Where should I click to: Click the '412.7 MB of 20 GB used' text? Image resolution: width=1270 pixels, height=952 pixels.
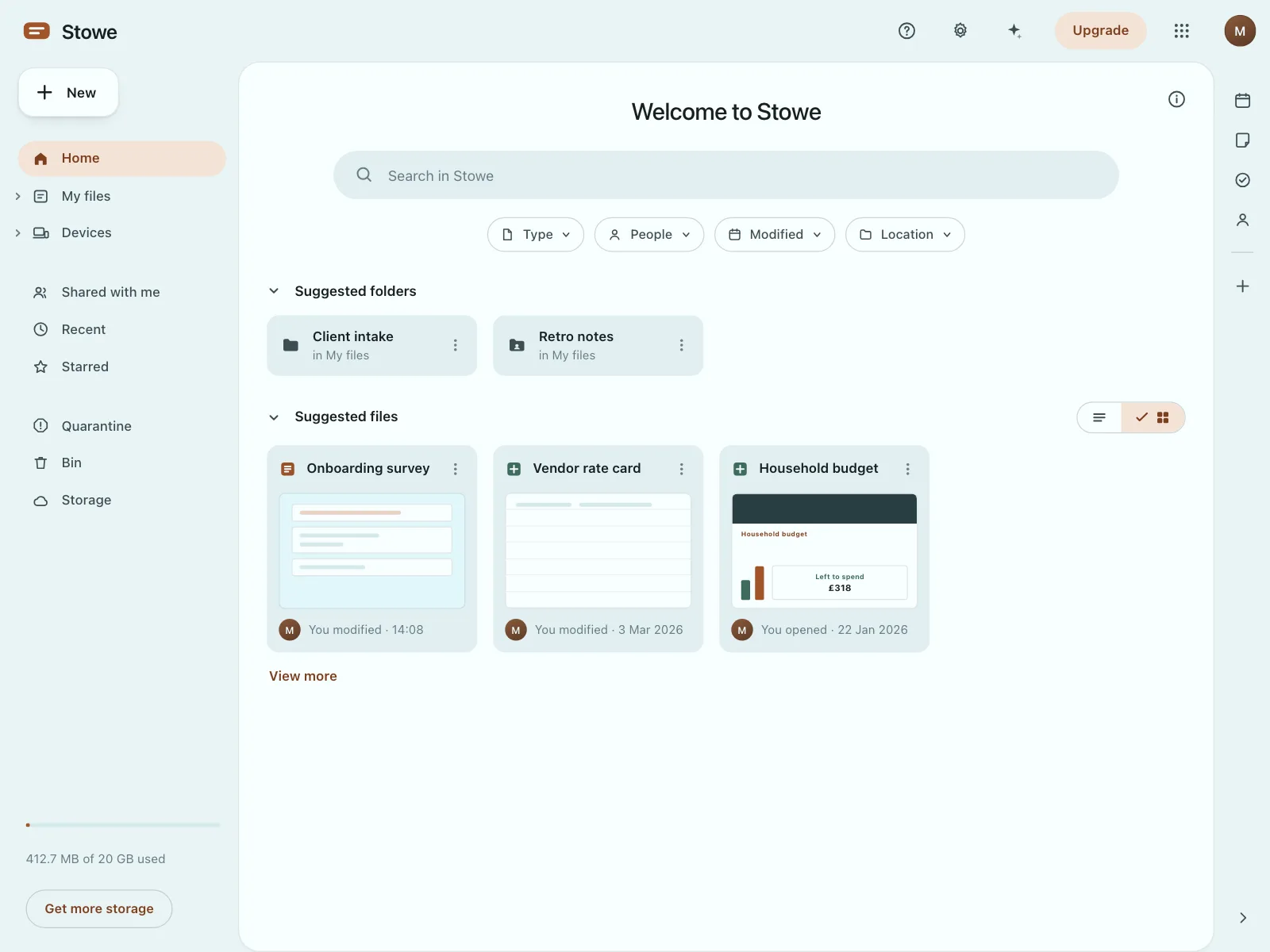pos(96,858)
